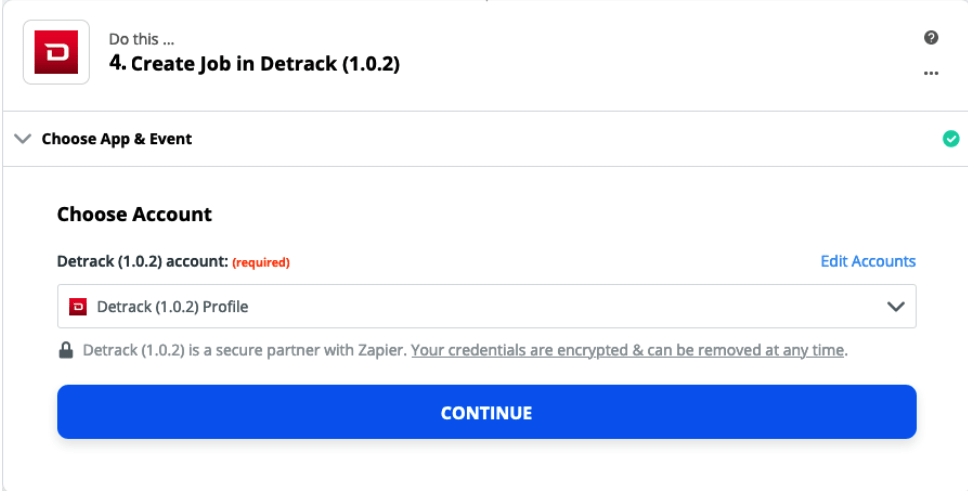Click the green checkmark status icon
The height and width of the screenshot is (491, 968).
(951, 139)
